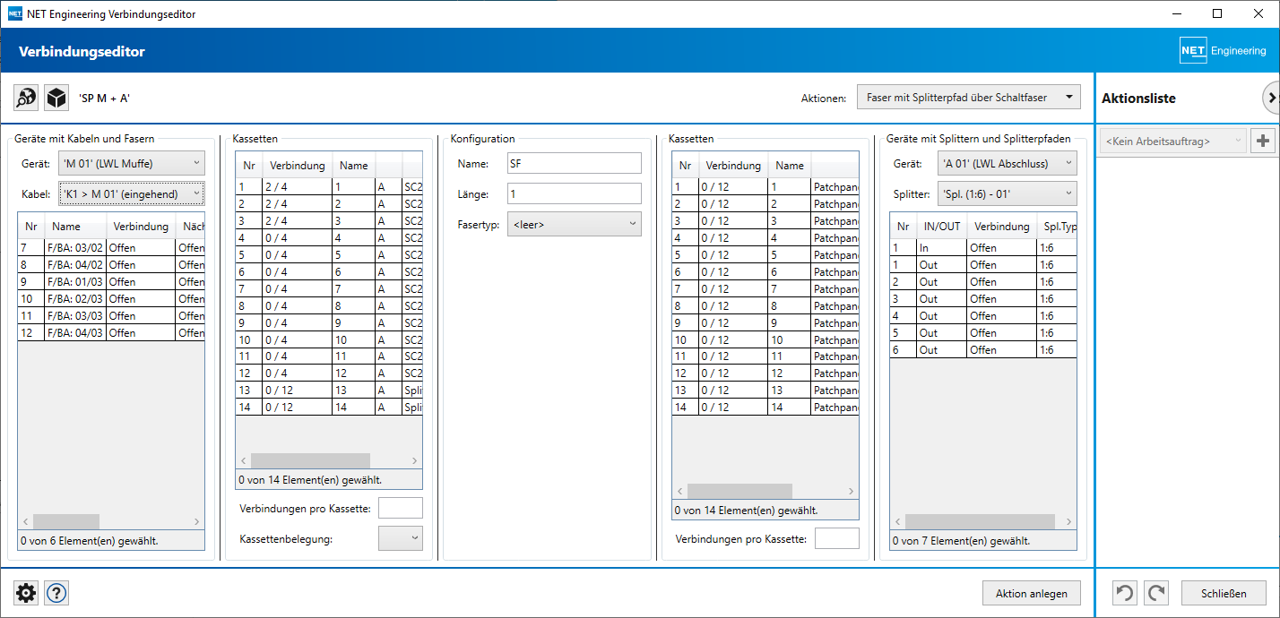Select left Kassetten row 4 with 0 / 4
1280x618 pixels.
coord(329,238)
